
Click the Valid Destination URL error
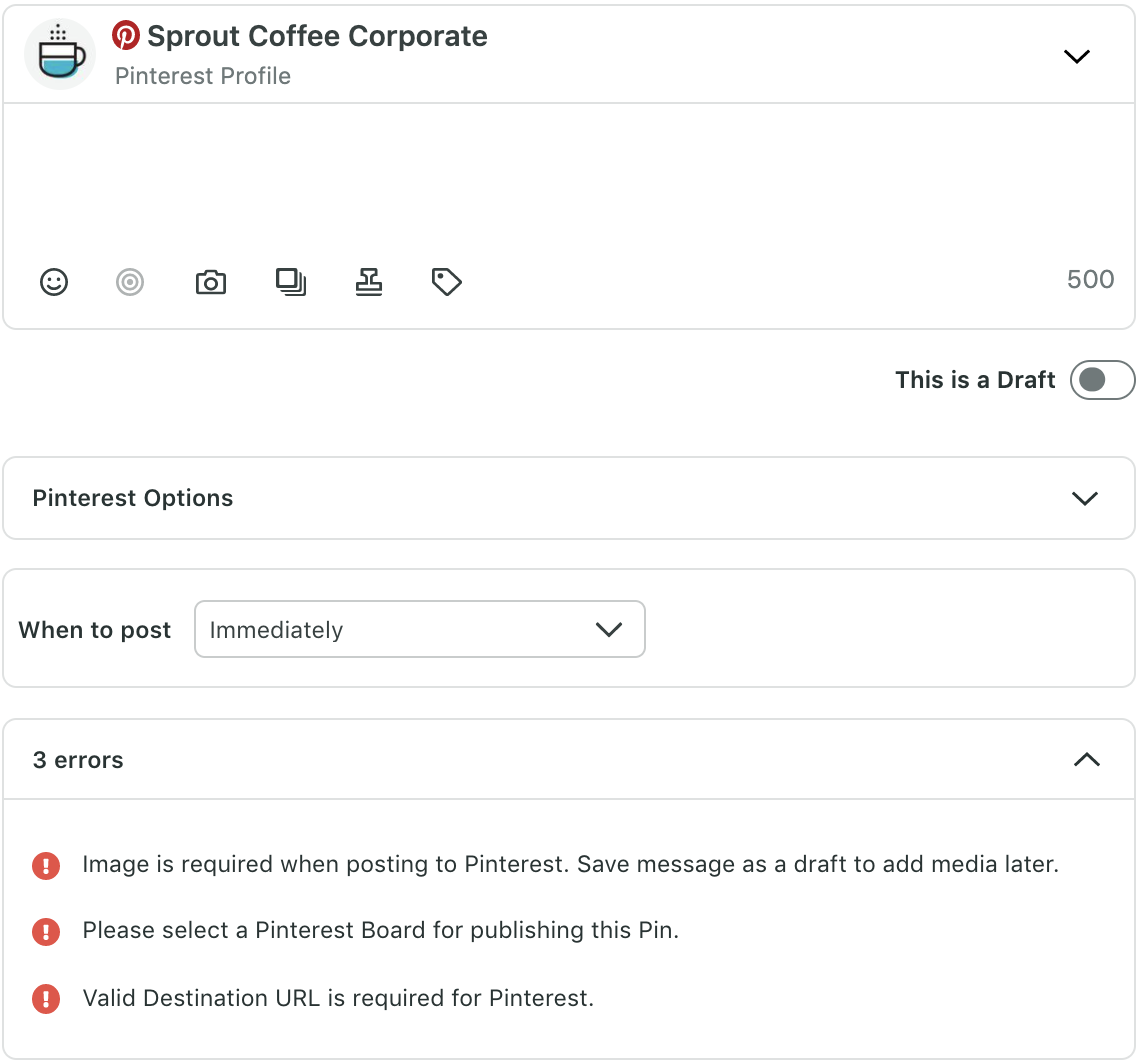[x=338, y=998]
